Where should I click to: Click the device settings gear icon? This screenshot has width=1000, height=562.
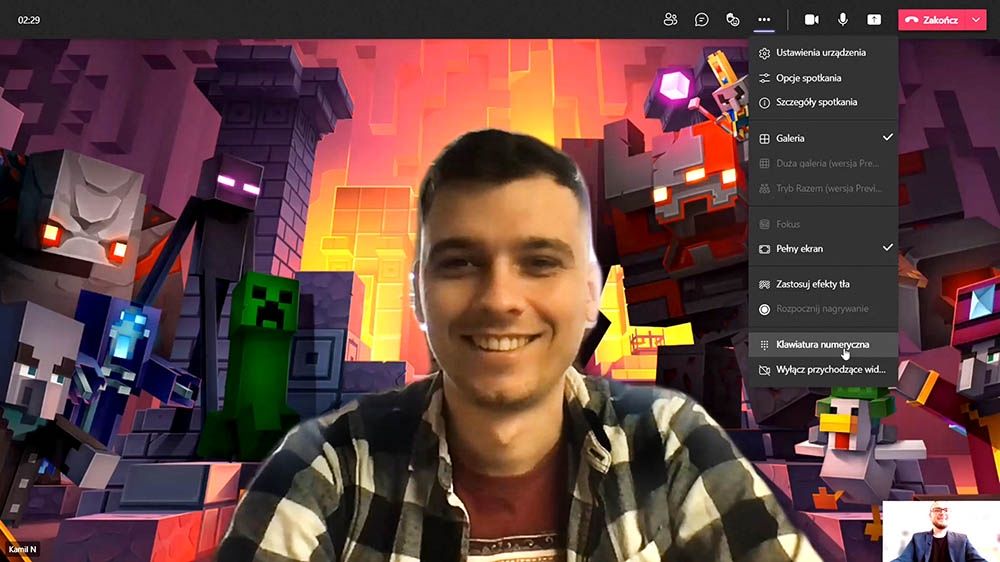pos(764,54)
